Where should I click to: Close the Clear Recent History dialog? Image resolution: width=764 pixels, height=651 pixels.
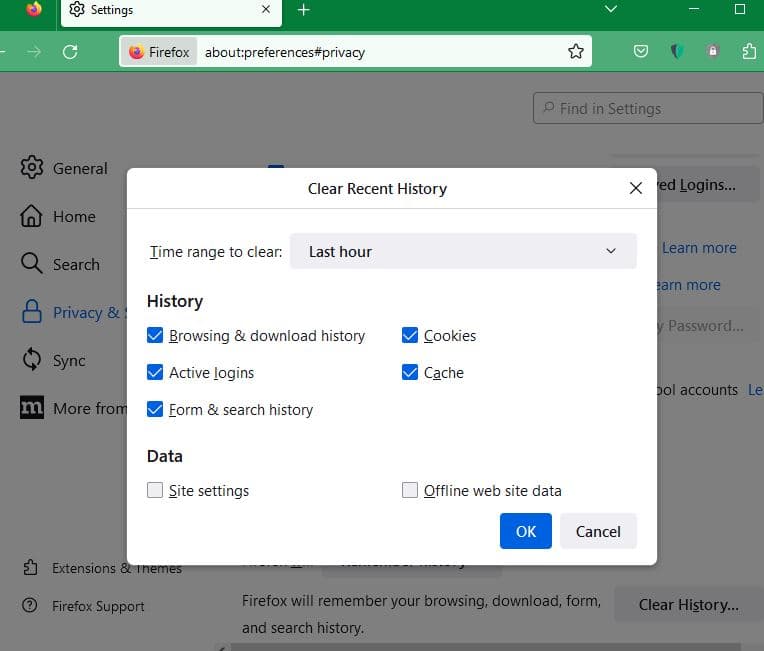point(635,188)
